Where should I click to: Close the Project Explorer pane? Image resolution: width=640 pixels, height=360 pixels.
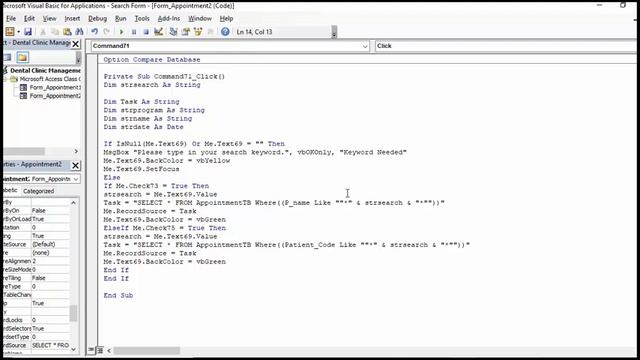76,44
